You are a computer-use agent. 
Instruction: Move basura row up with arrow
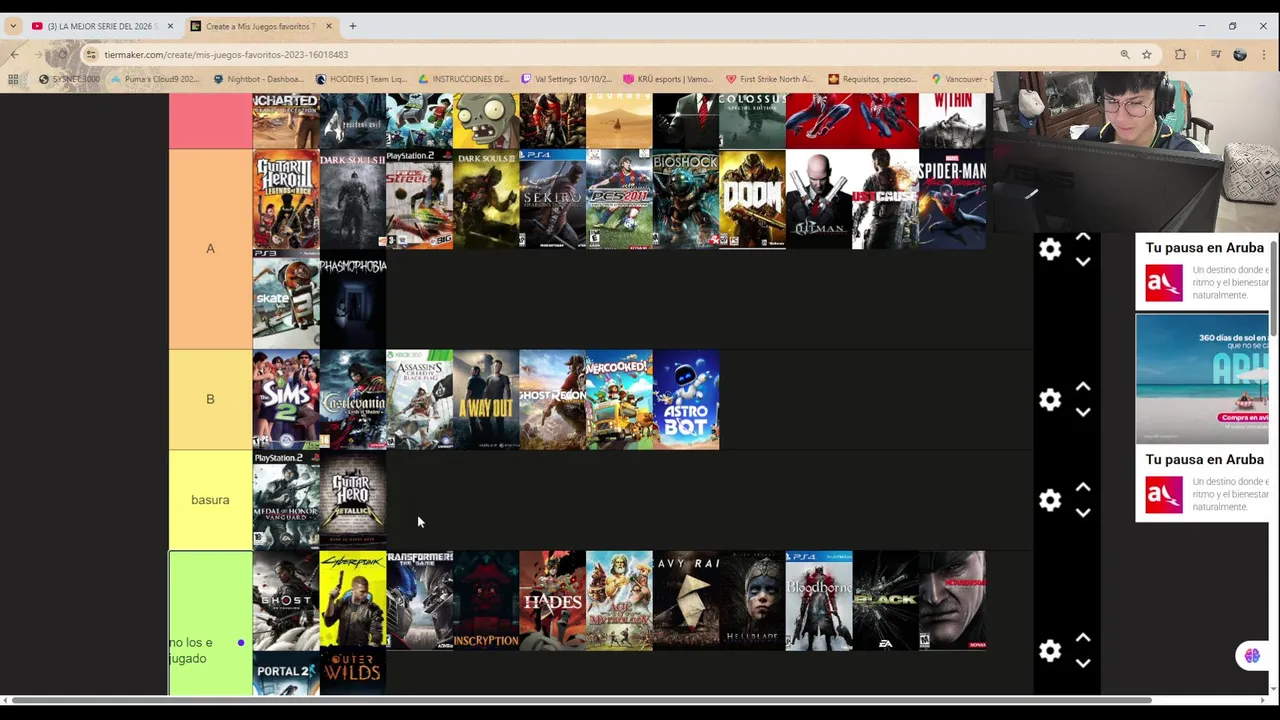tap(1083, 488)
